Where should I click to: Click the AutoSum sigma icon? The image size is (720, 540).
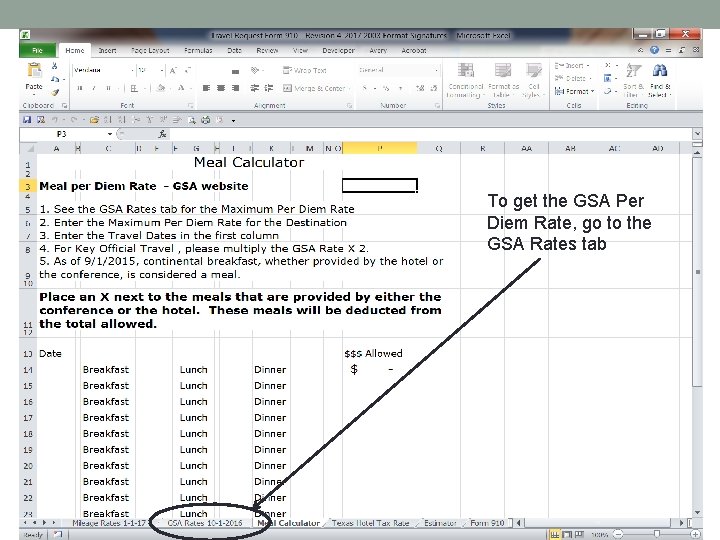(x=608, y=65)
